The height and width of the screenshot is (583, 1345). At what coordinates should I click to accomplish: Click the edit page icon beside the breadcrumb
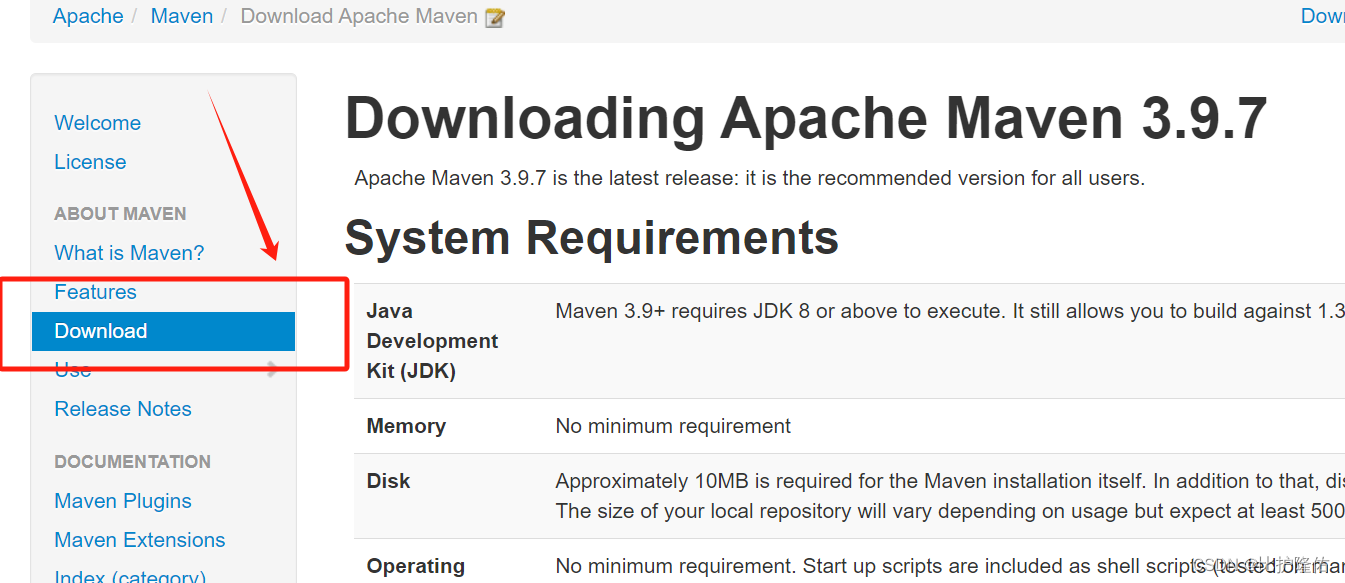pos(495,18)
